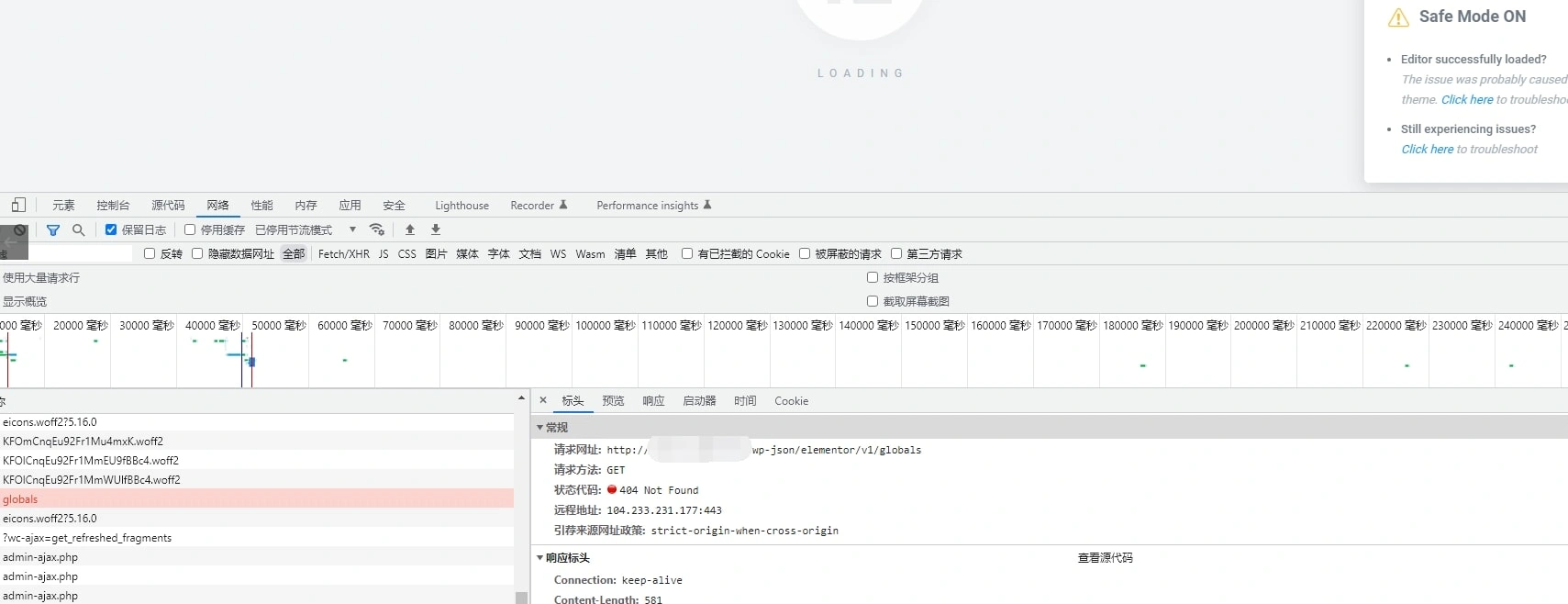Uncheck the 保留日志 checkbox

(x=111, y=230)
